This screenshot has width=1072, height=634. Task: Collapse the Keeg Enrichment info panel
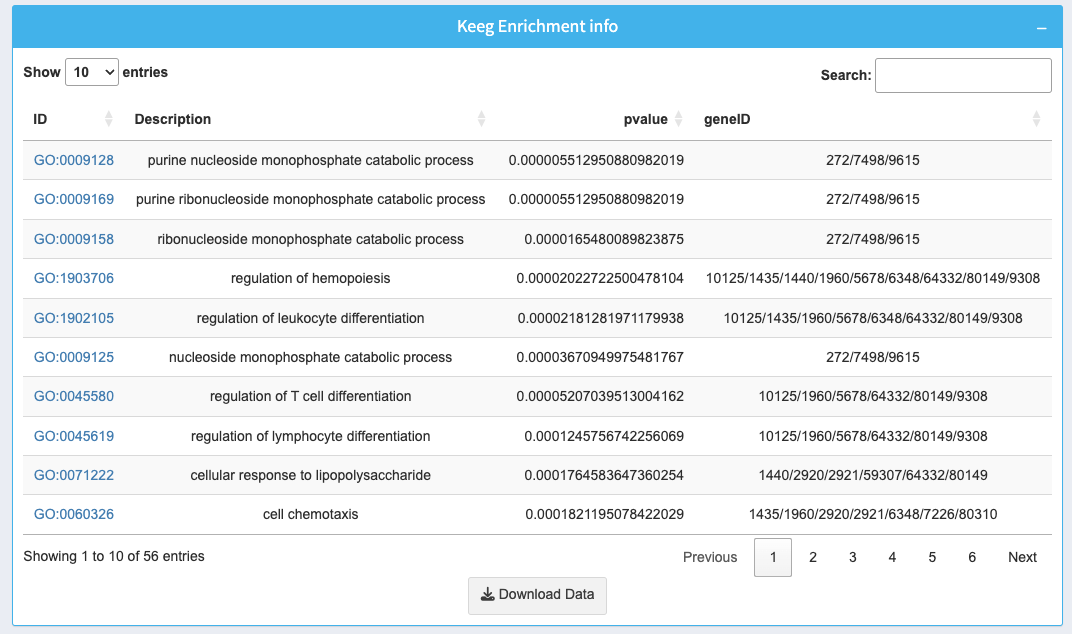tap(1041, 28)
